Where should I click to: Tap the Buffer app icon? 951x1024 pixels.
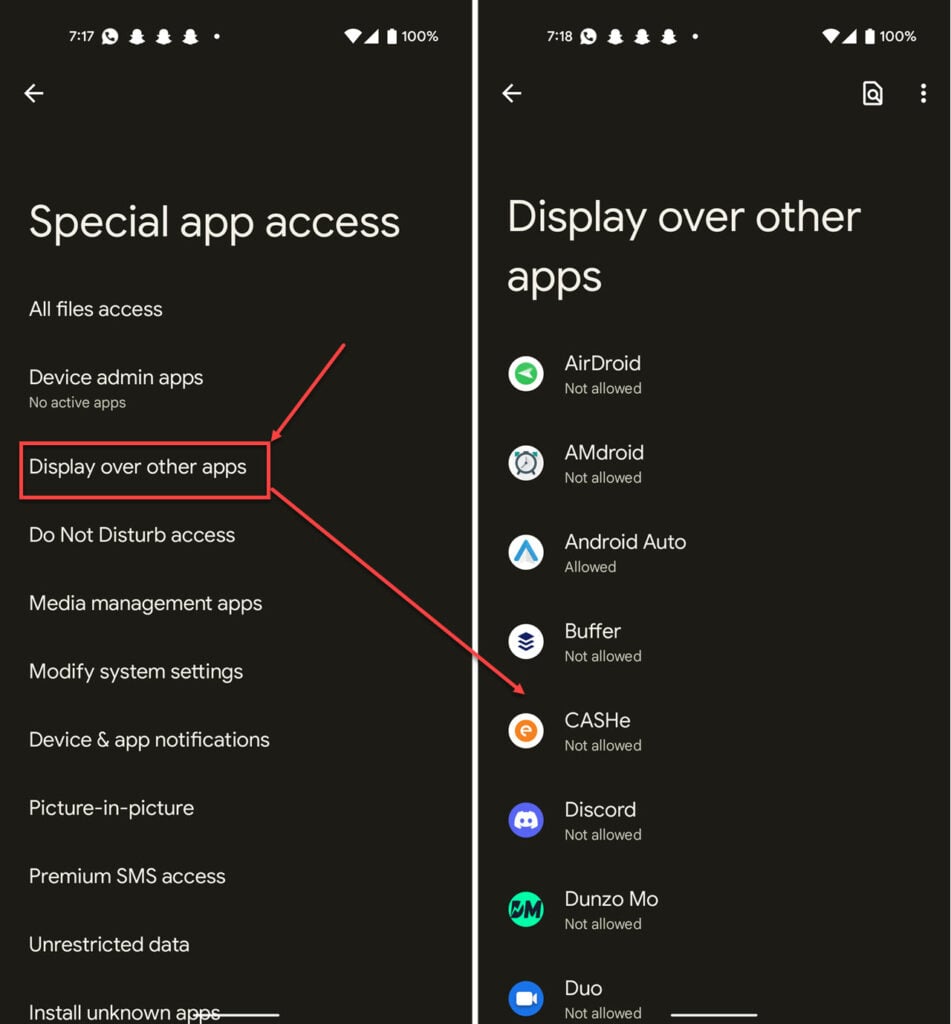click(526, 642)
